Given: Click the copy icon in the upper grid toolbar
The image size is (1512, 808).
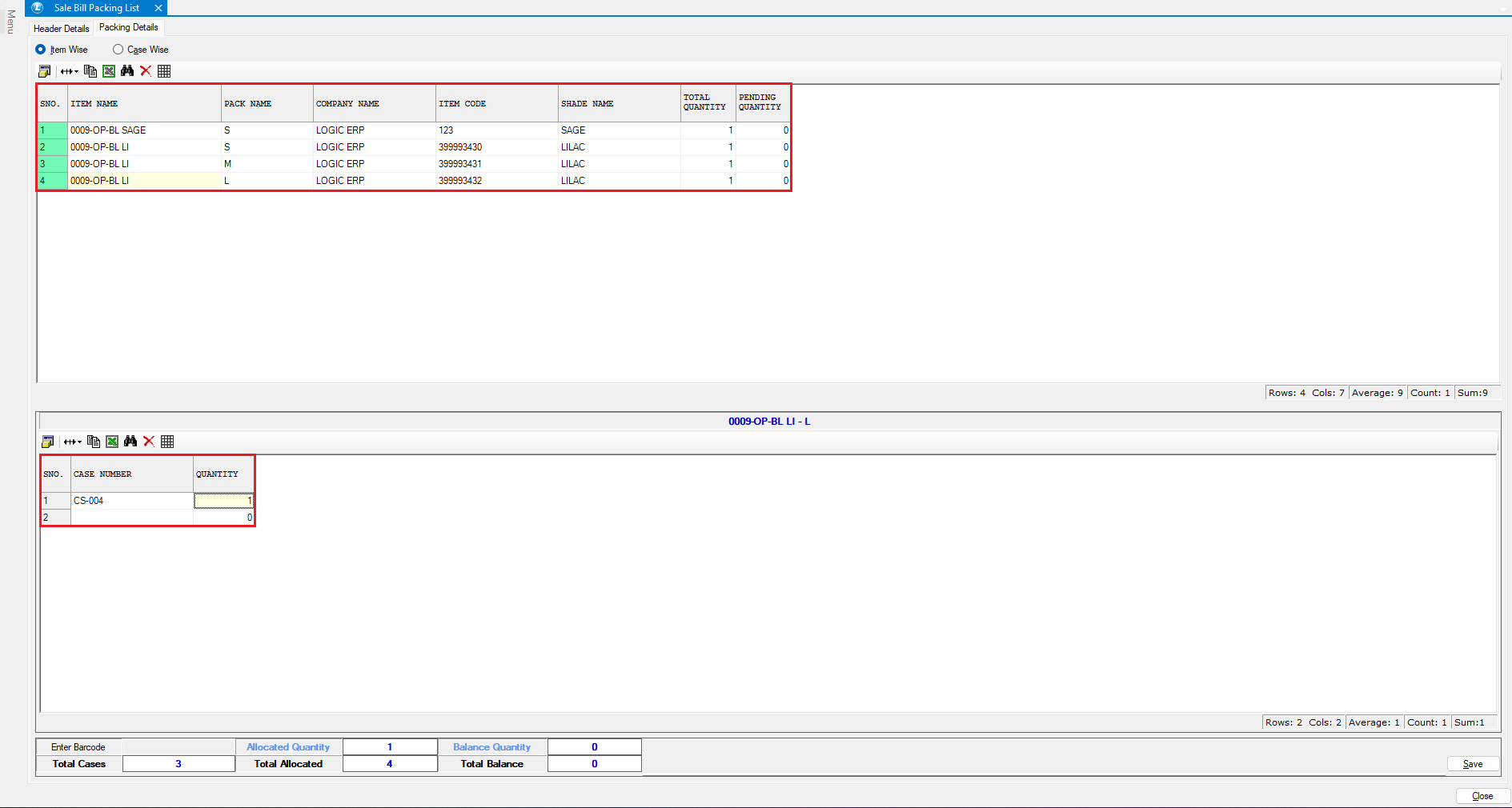Looking at the screenshot, I should pyautogui.click(x=90, y=71).
